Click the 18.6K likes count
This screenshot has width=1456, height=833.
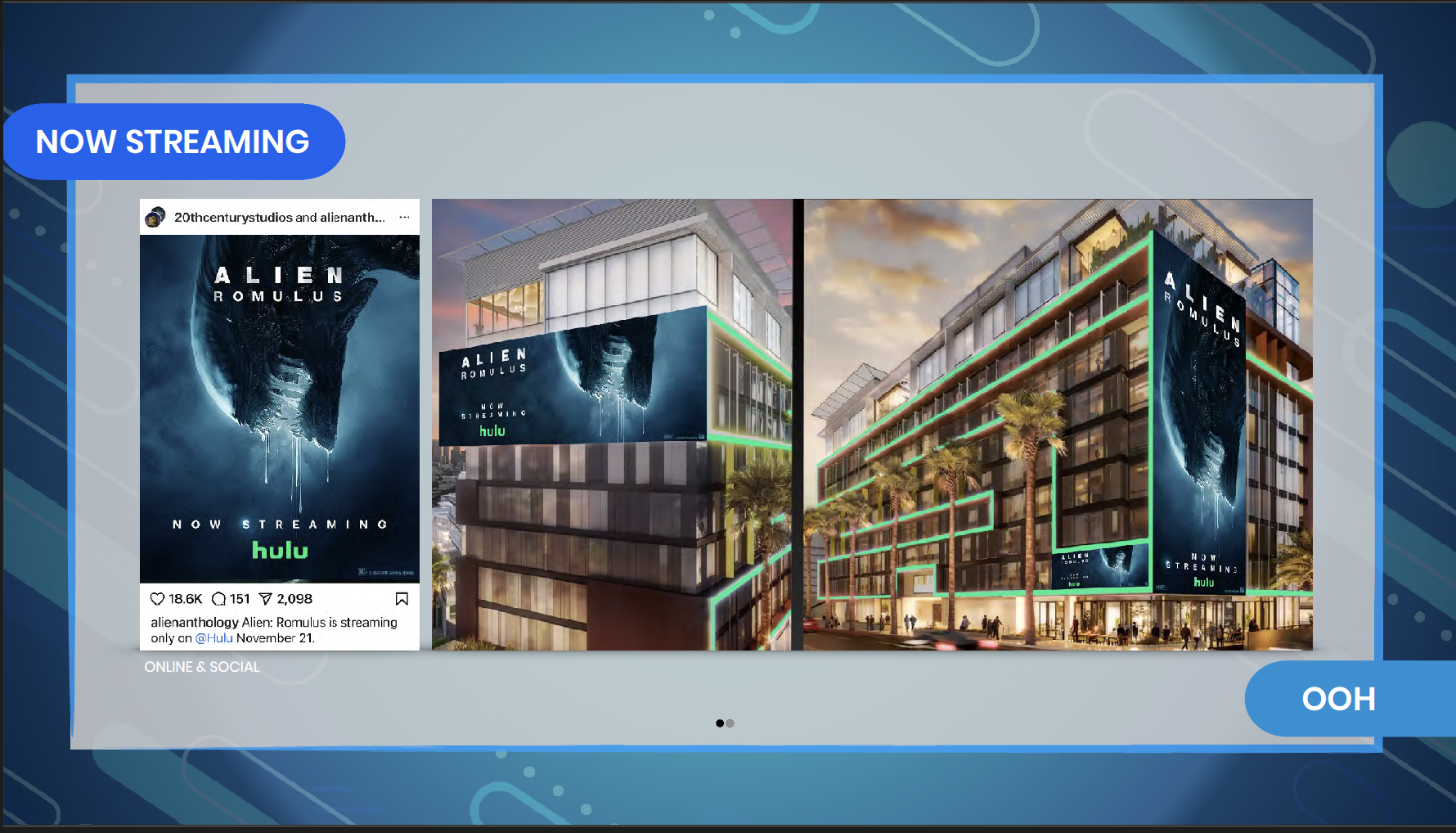pyautogui.click(x=186, y=599)
